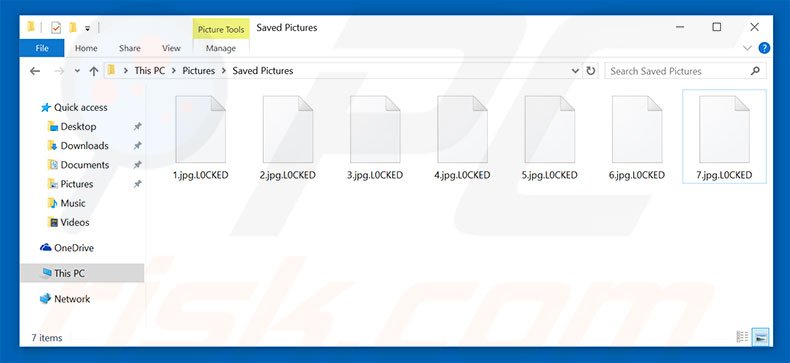Select the Manage tab under Picture Tools
The height and width of the screenshot is (363, 790).
click(221, 48)
